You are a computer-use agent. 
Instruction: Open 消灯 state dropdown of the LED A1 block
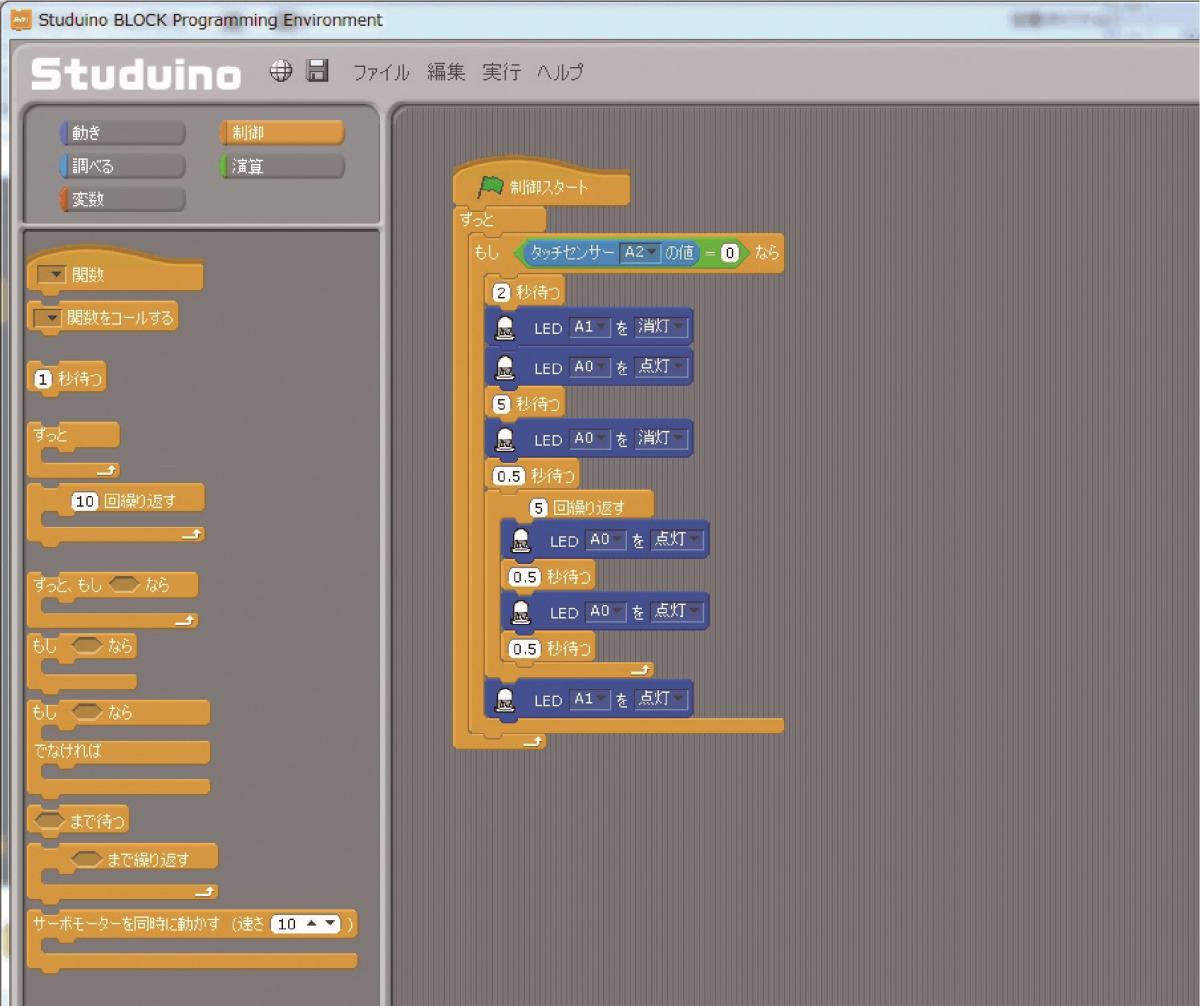point(660,327)
